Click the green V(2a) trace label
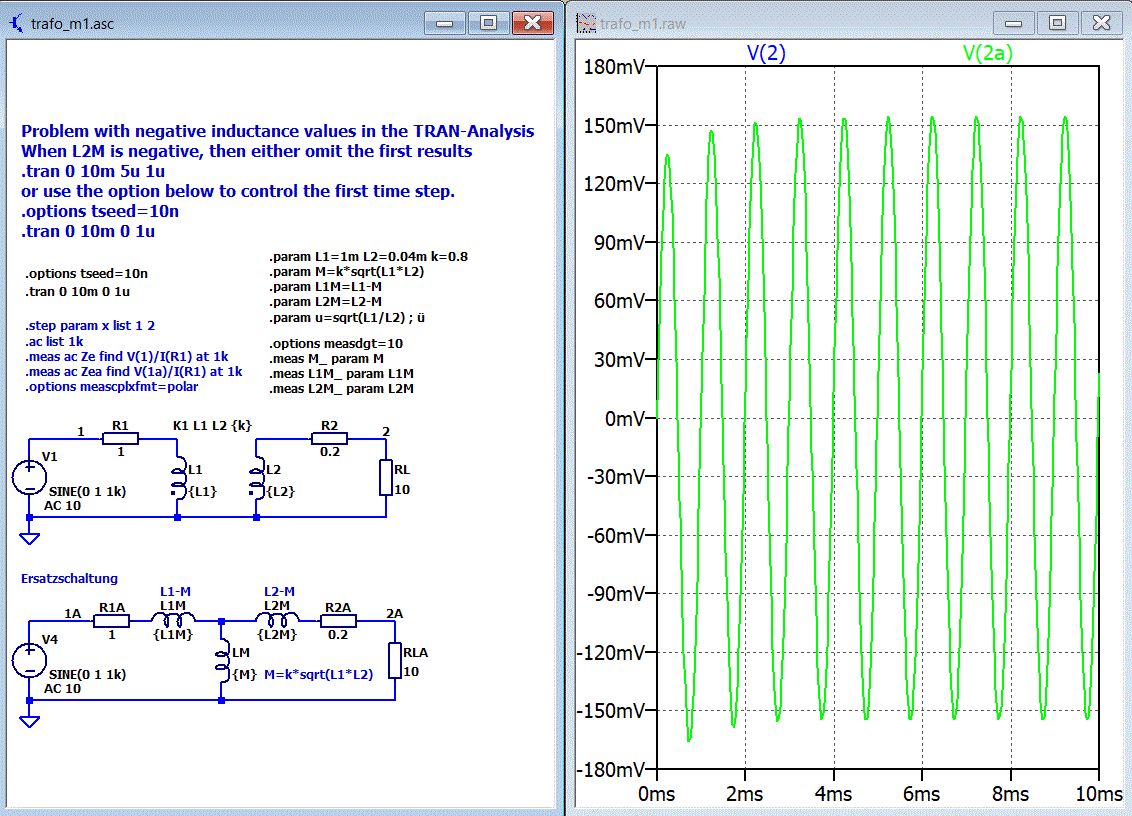This screenshot has height=816, width=1132. click(x=987, y=54)
